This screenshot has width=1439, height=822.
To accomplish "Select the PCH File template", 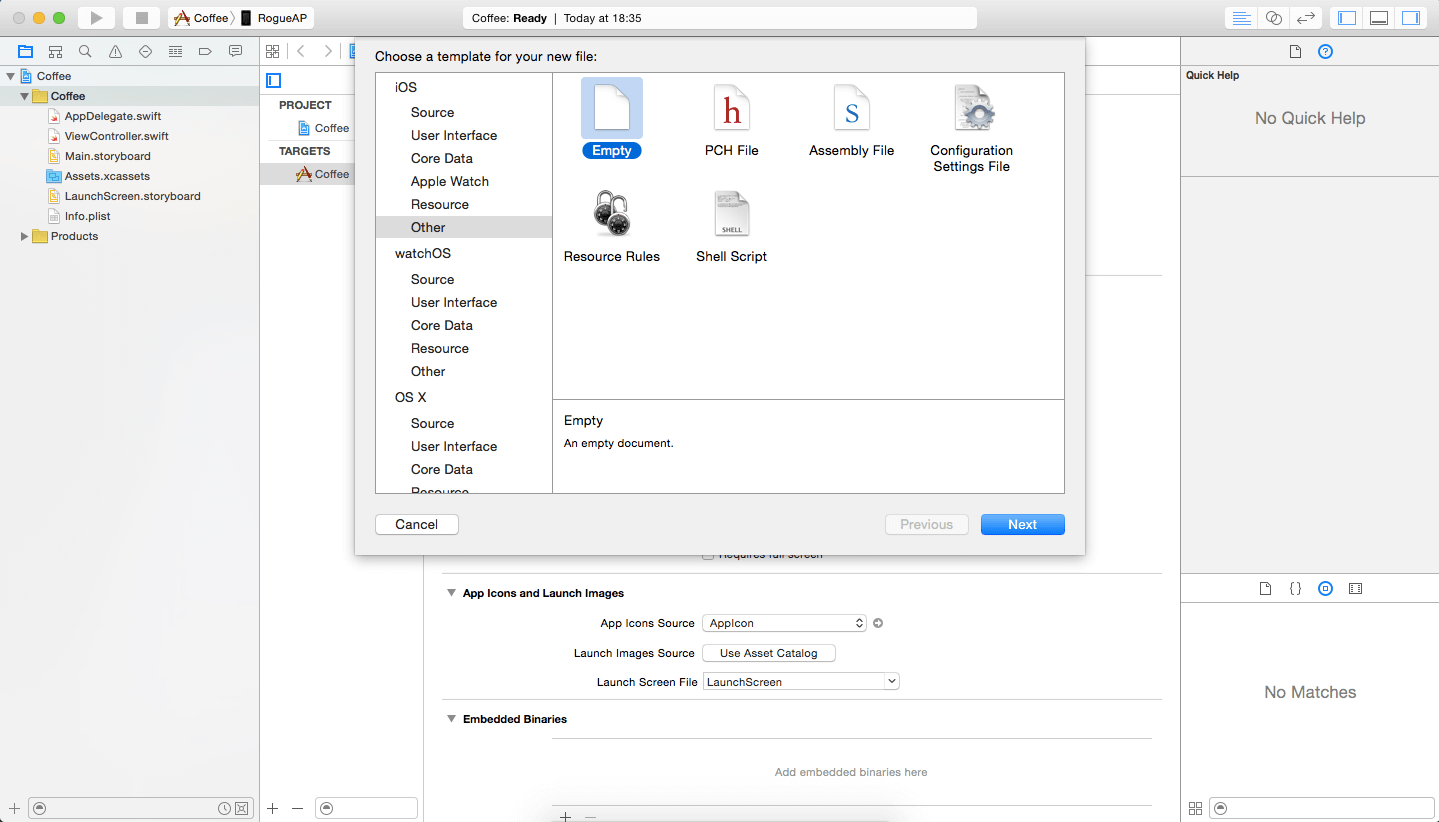I will (732, 119).
